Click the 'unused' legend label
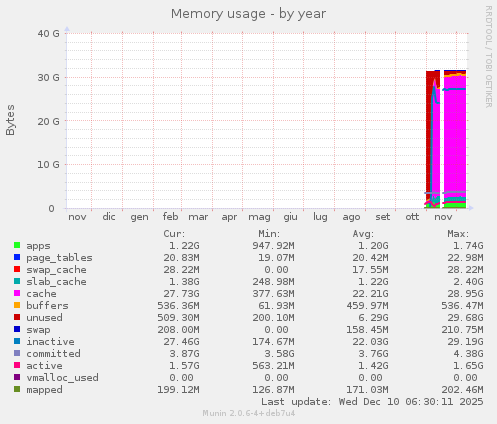Viewport: 497px width, 424px height. coord(44,318)
